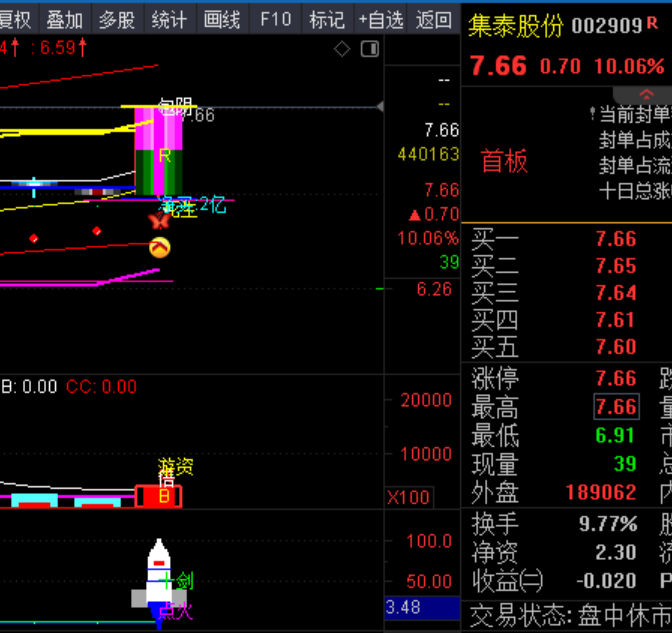Click the 买四 price 7.61
672x633 pixels.
[616, 320]
